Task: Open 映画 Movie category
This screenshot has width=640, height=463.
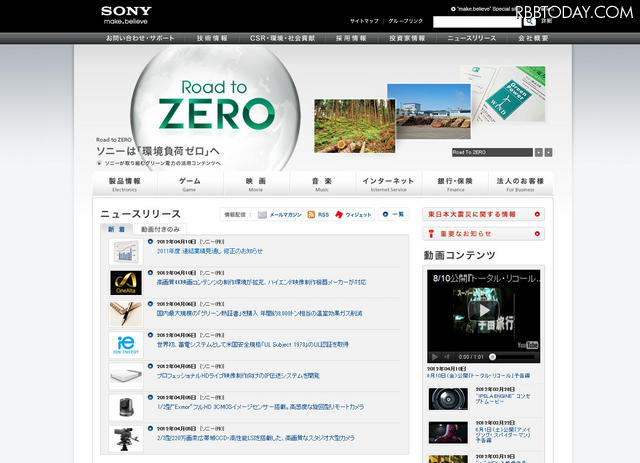Action: [256, 184]
